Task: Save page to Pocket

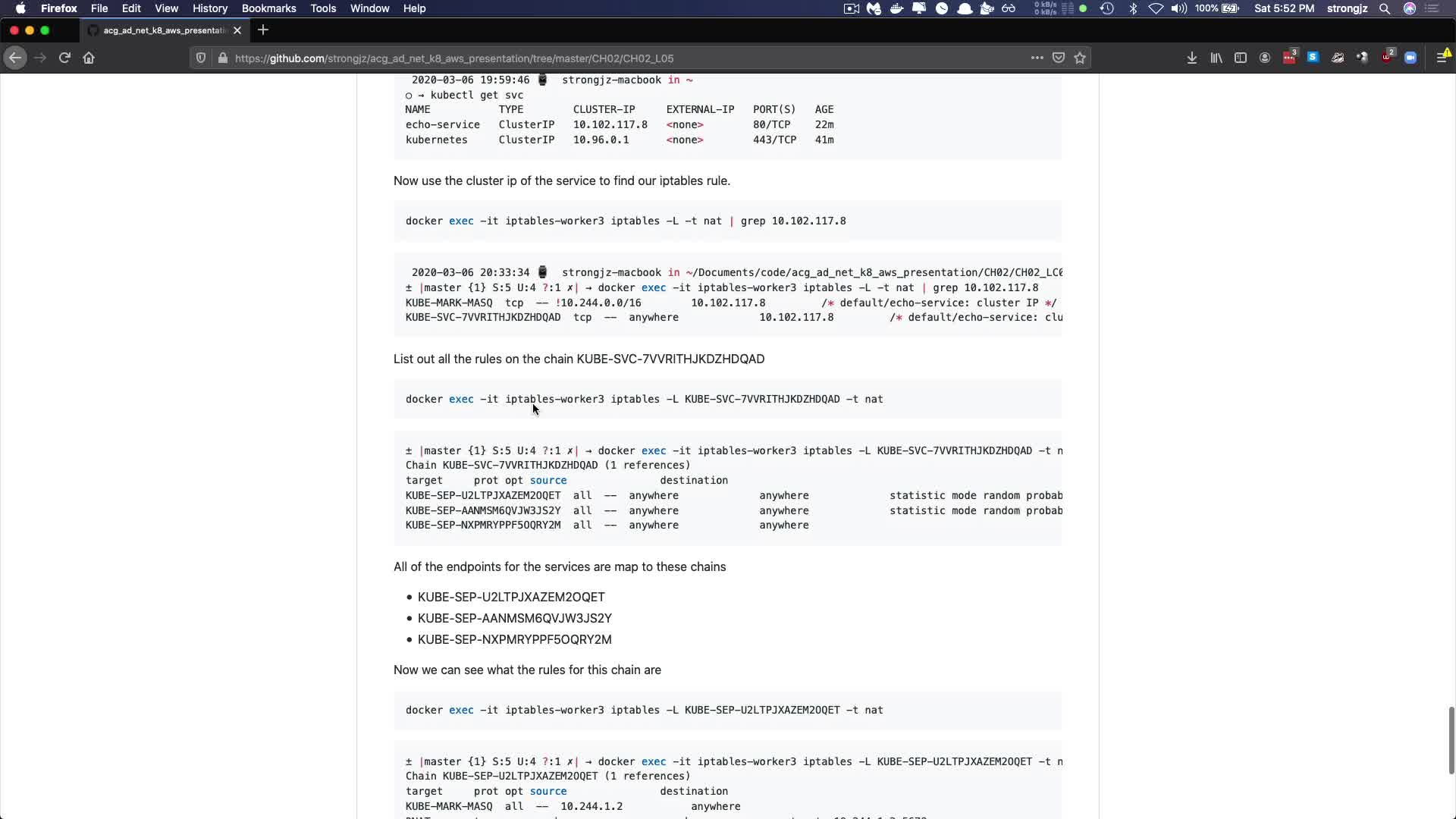Action: 1059,58
